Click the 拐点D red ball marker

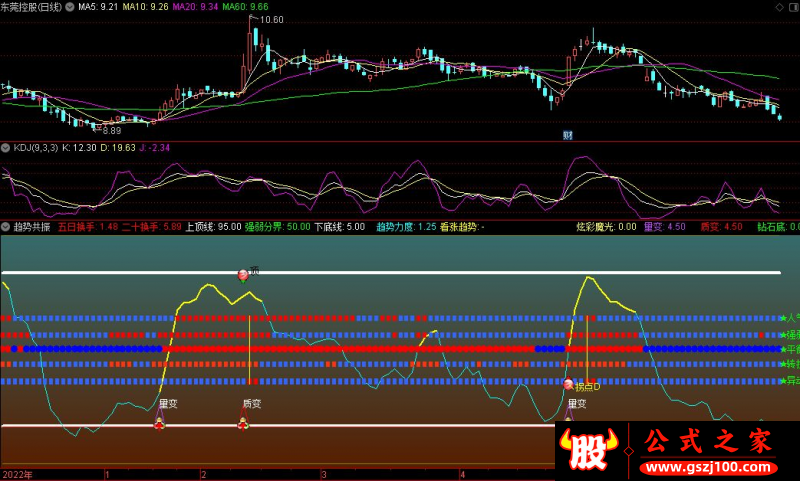[x=569, y=384]
